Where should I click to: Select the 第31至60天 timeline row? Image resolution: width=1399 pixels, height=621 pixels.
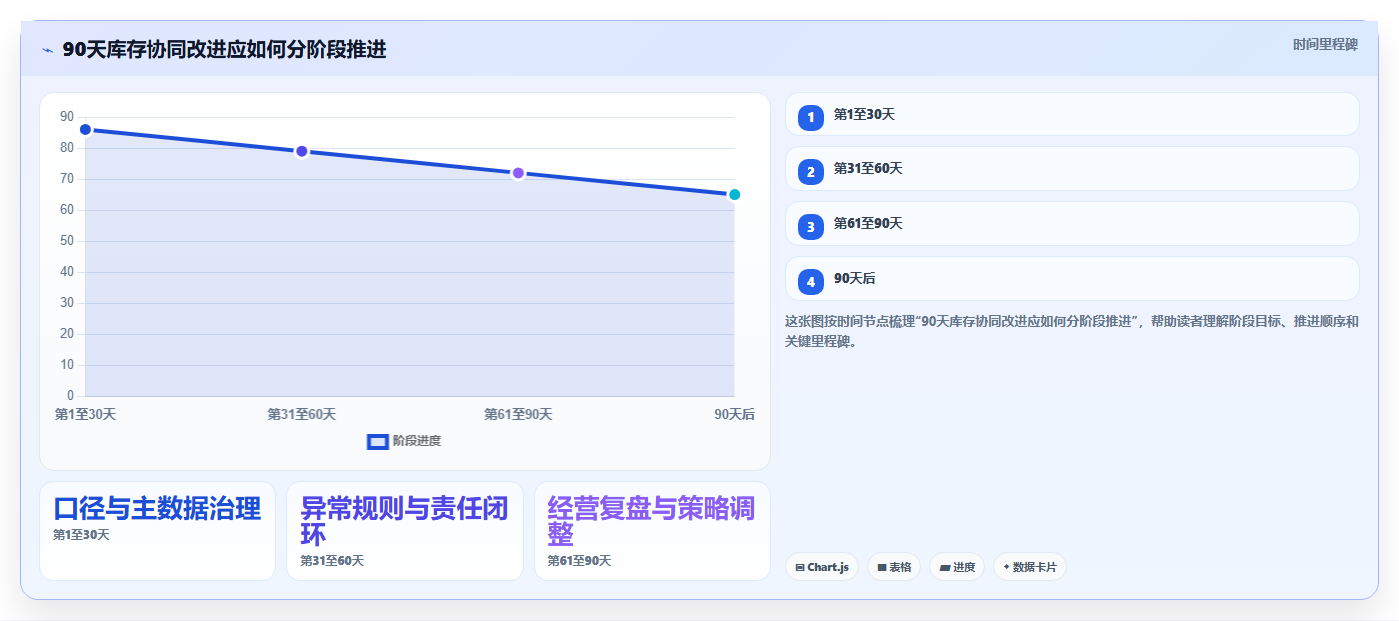click(x=1072, y=169)
